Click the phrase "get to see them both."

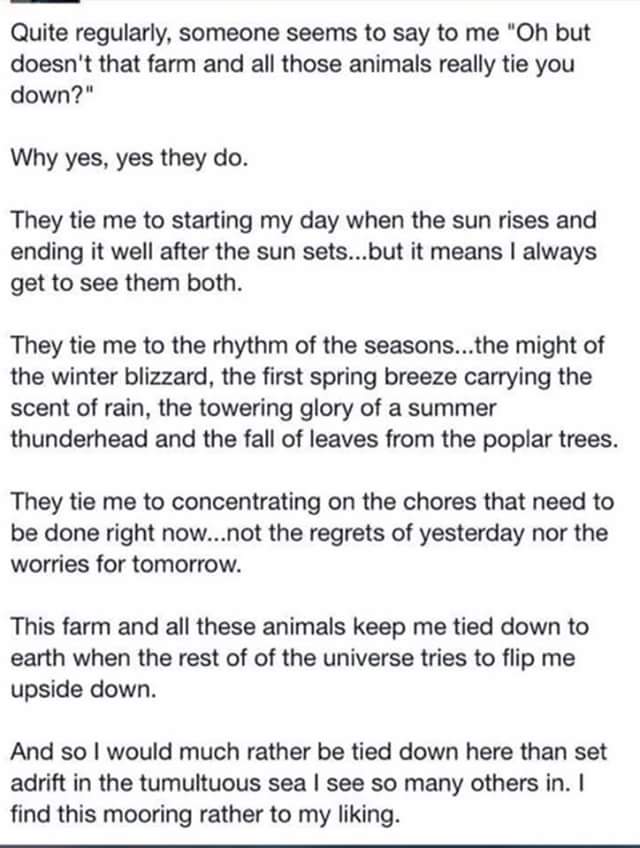(126, 283)
